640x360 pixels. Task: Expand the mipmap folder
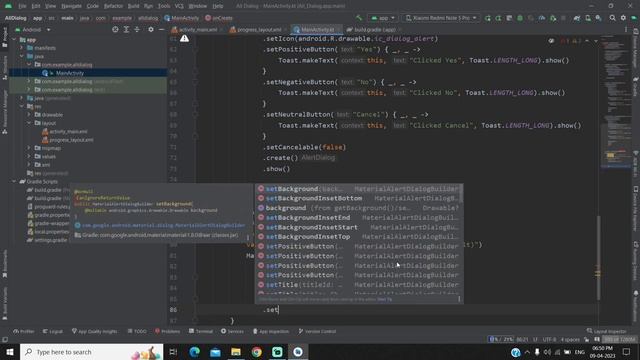29,148
